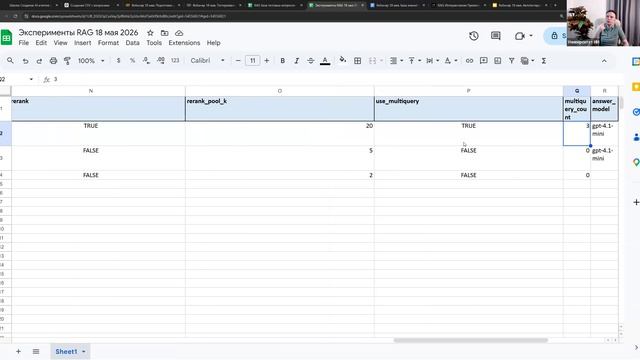The image size is (640, 360).
Task: Open the File menu
Action: (x=24, y=43)
